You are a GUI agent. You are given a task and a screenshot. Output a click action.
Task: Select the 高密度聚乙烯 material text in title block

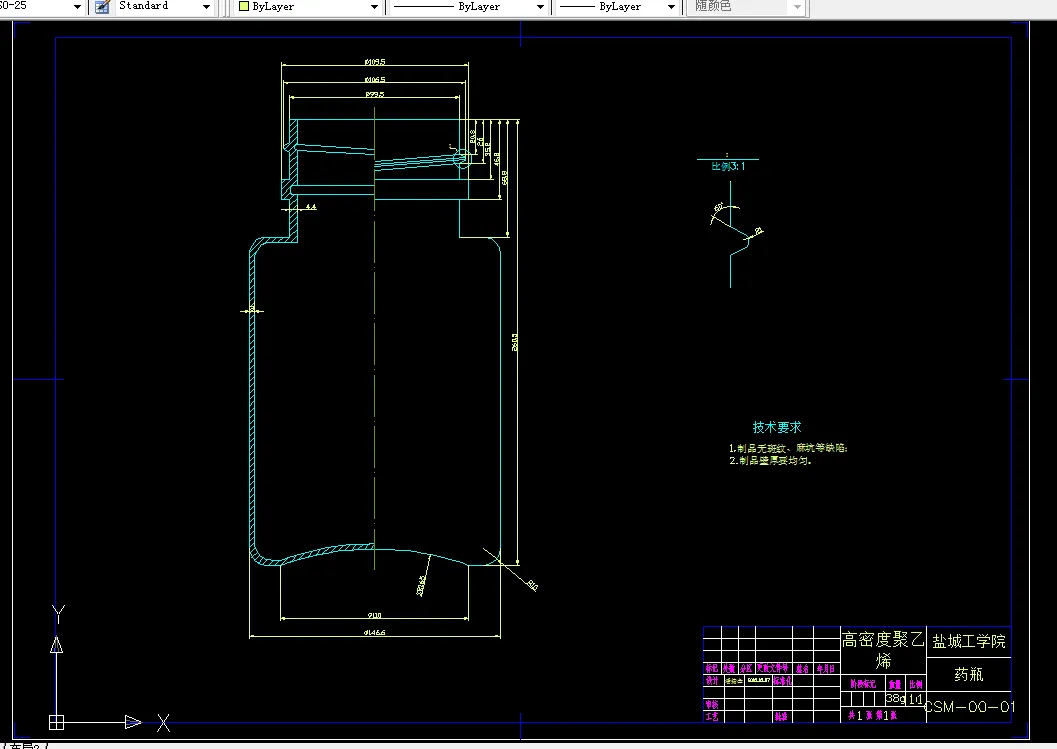pyautogui.click(x=883, y=649)
